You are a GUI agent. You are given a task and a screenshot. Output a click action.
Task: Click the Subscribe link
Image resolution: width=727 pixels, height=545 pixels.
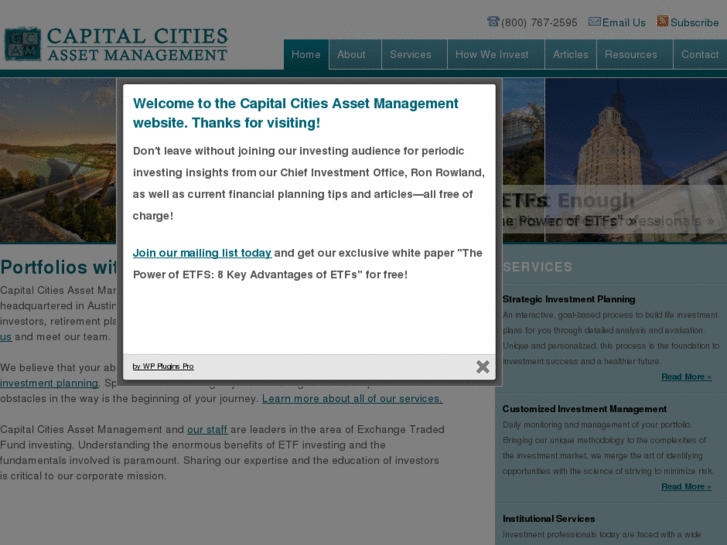pyautogui.click(x=695, y=23)
